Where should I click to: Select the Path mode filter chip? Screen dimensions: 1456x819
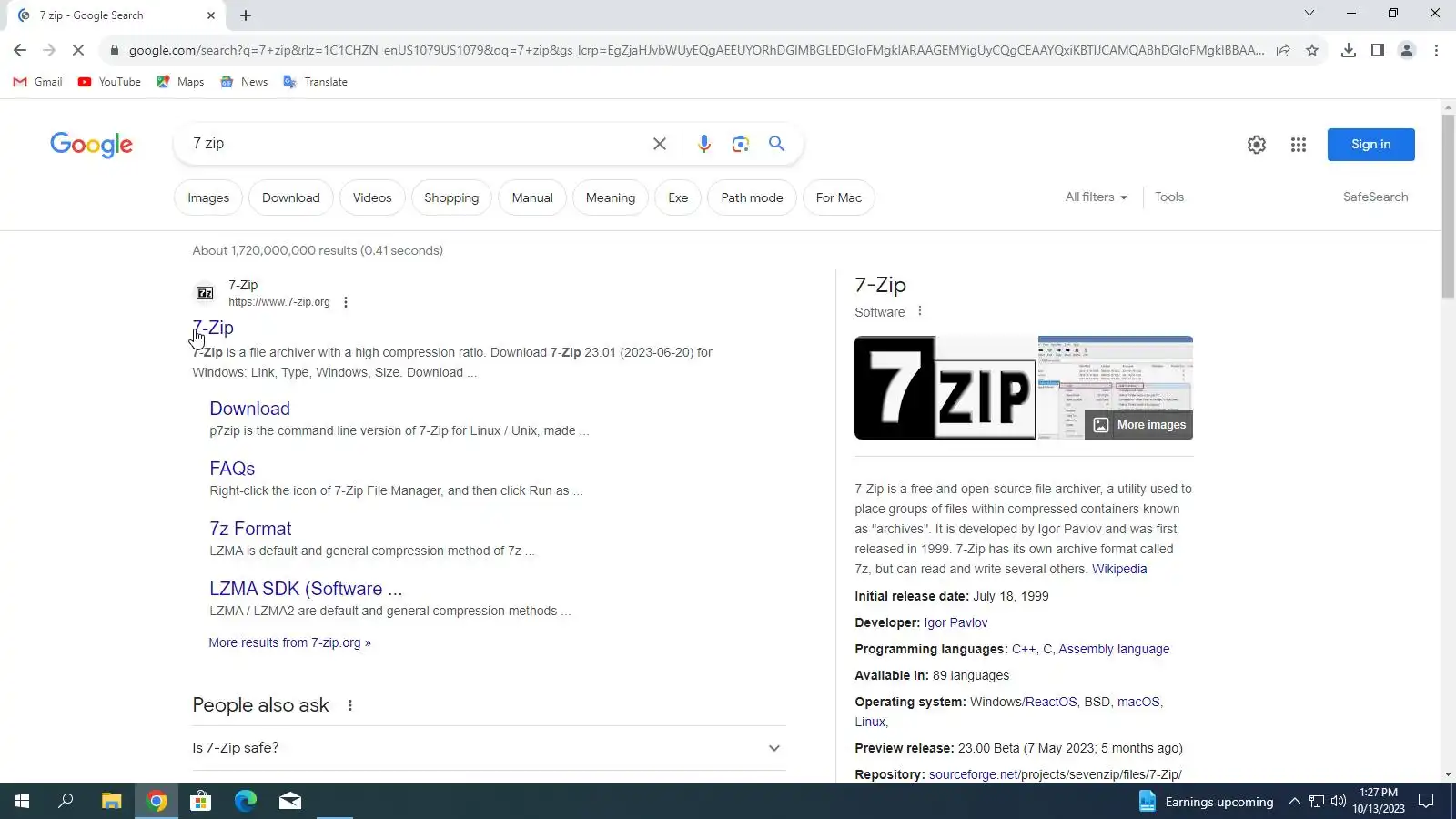752,197
